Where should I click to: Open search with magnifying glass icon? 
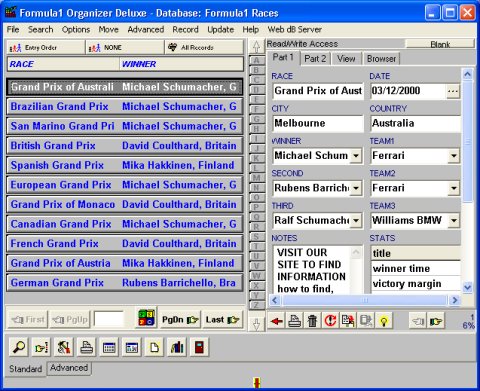pos(19,347)
